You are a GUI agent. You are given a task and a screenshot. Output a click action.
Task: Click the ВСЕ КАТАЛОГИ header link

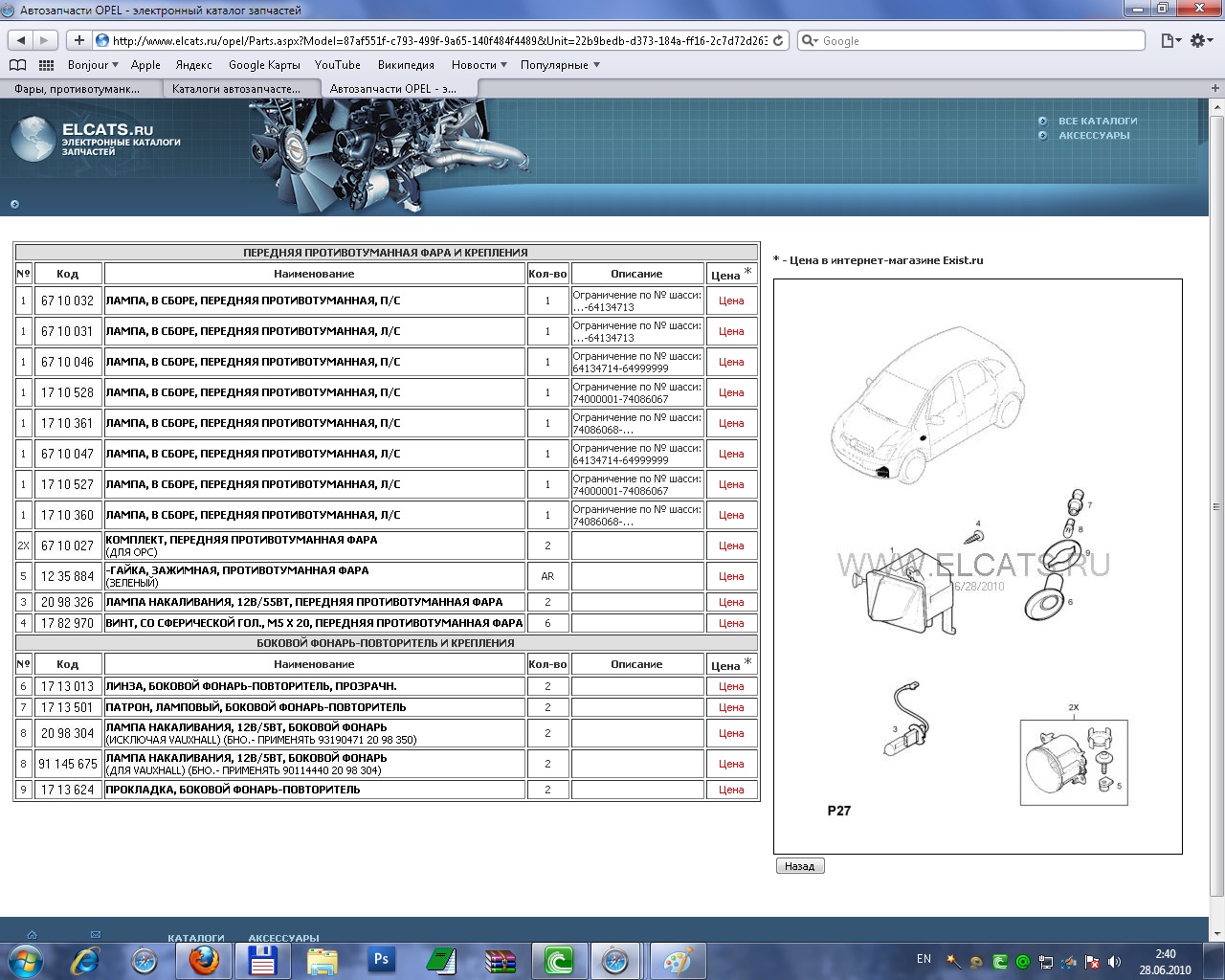click(1098, 121)
